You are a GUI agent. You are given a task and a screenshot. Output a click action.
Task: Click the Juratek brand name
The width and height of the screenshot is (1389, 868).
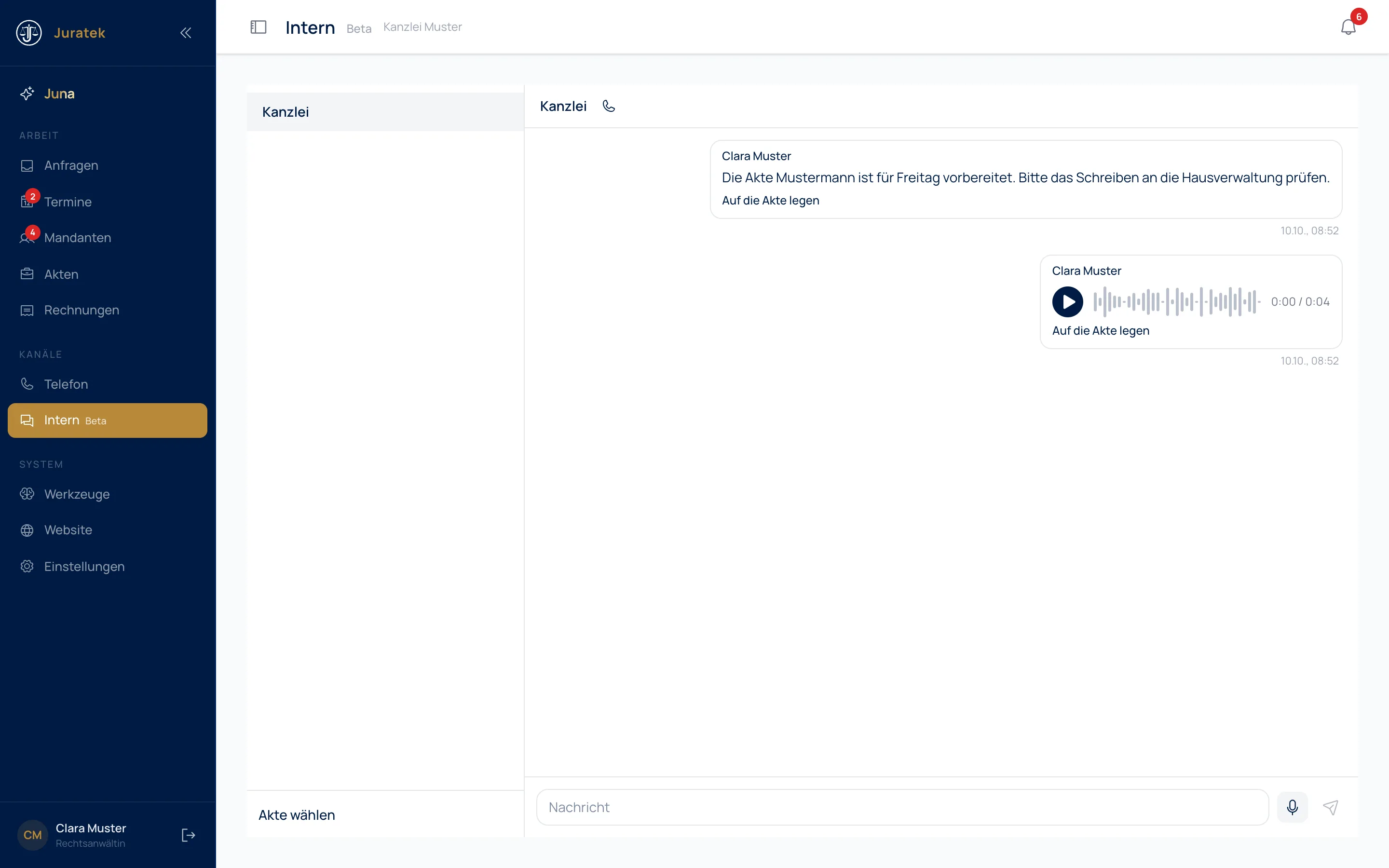[x=79, y=33]
